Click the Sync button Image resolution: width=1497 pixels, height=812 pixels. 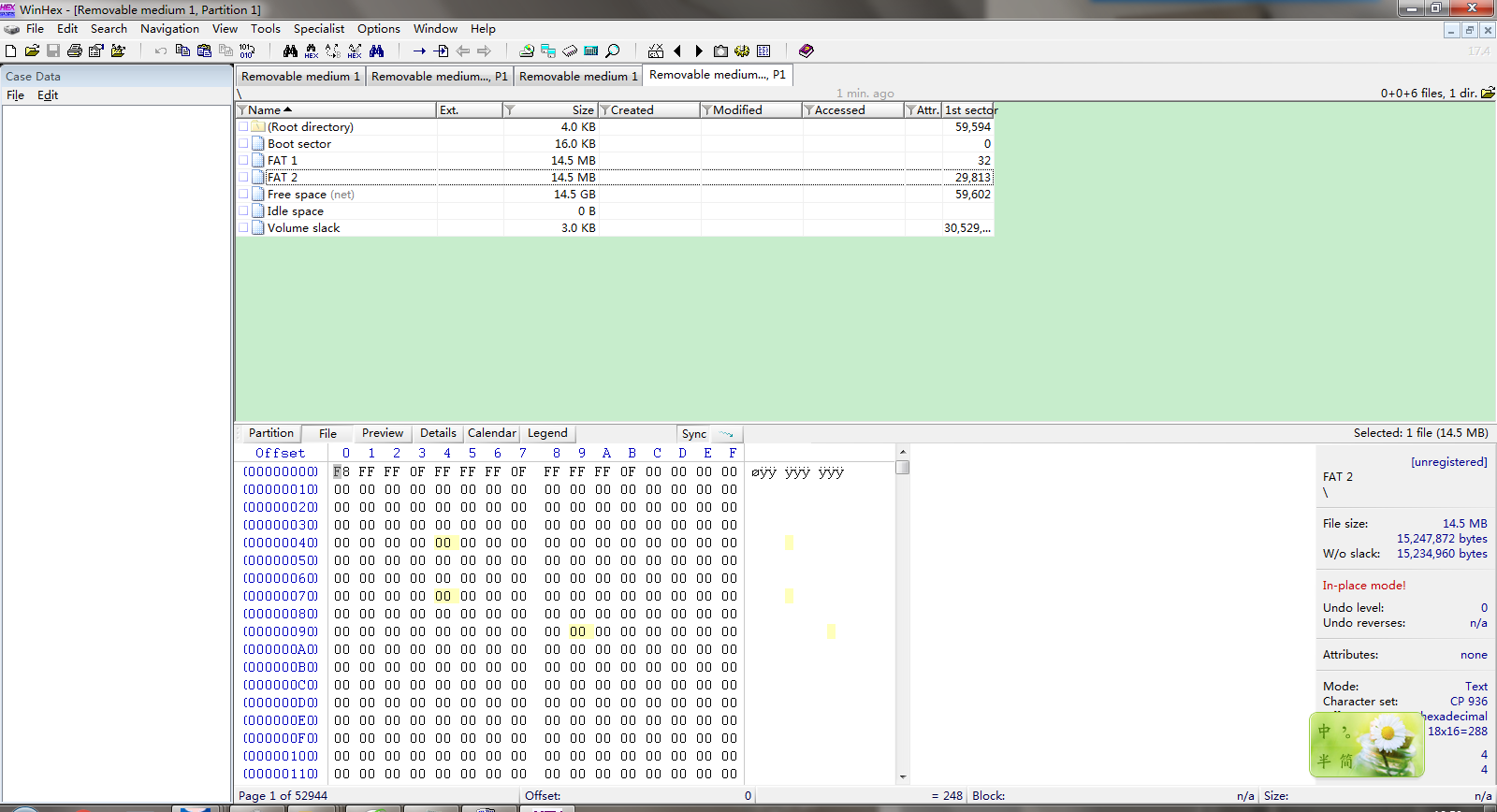(x=694, y=434)
